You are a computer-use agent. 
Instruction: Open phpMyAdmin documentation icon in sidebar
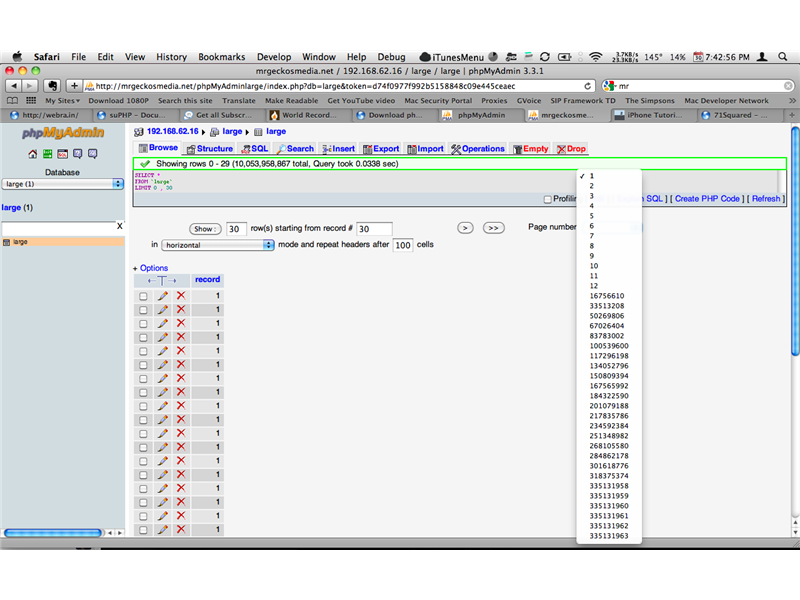pyautogui.click(x=77, y=153)
